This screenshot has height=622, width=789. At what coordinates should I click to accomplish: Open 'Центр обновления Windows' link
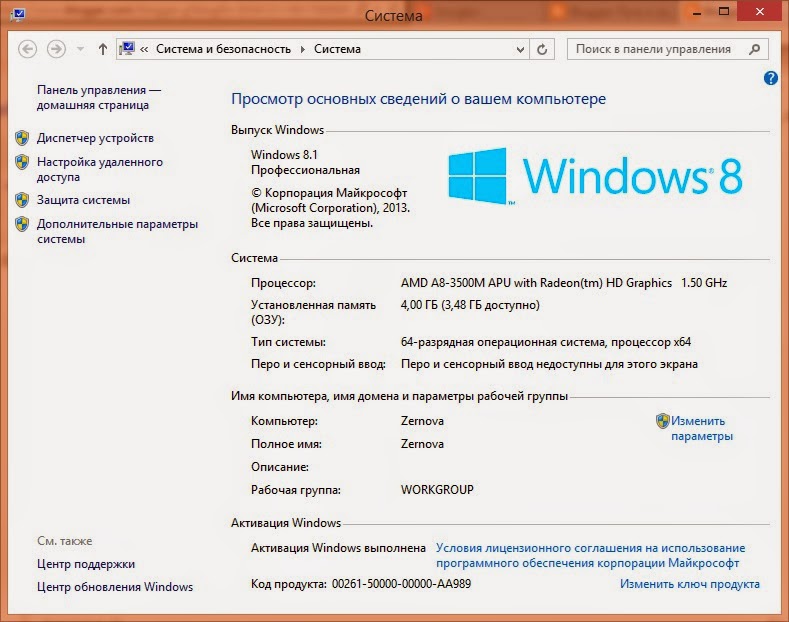115,587
